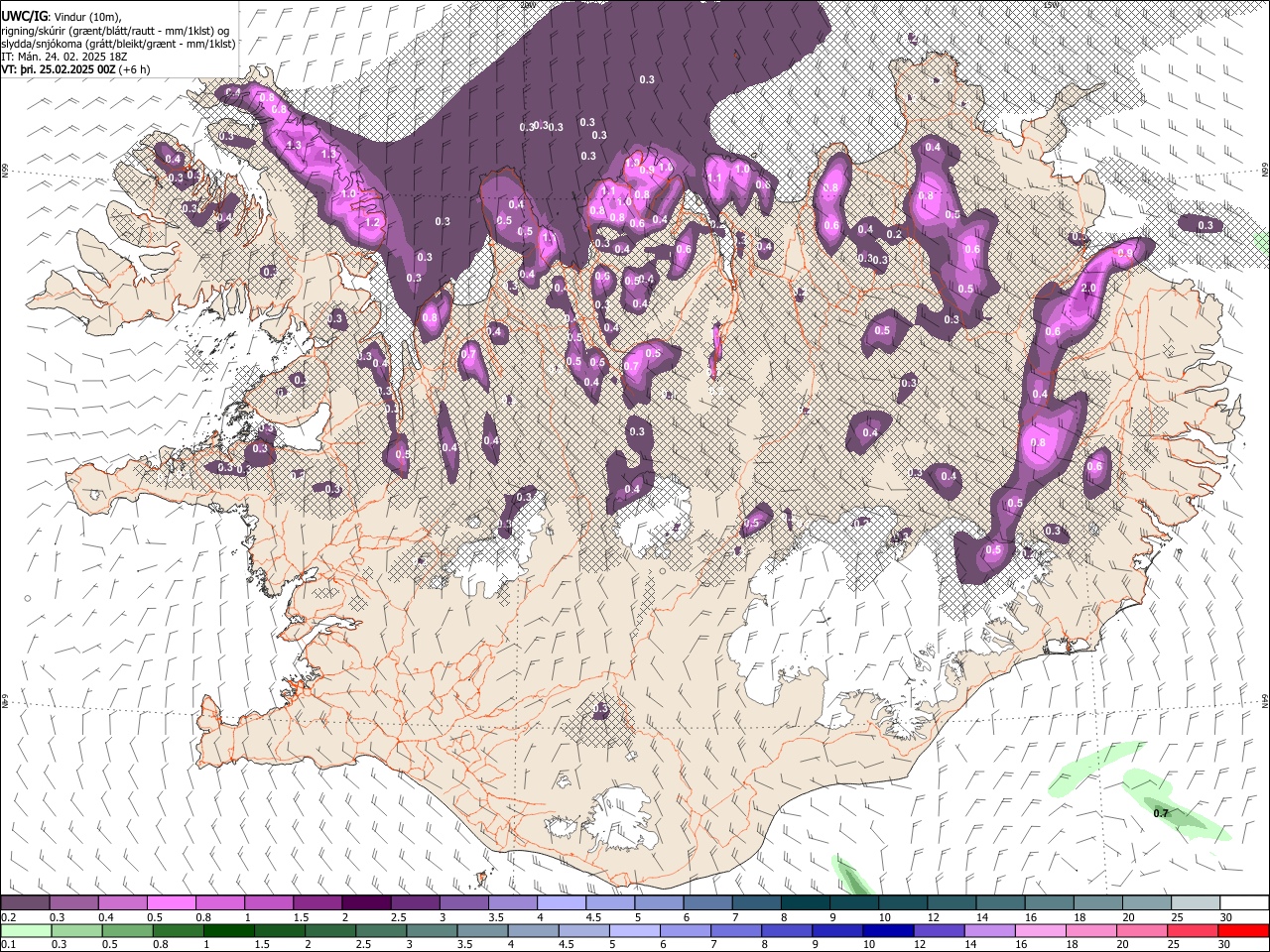Click the pale grey snow swatch between 25 and 30
The height and width of the screenshot is (952, 1270).
pos(1196,903)
